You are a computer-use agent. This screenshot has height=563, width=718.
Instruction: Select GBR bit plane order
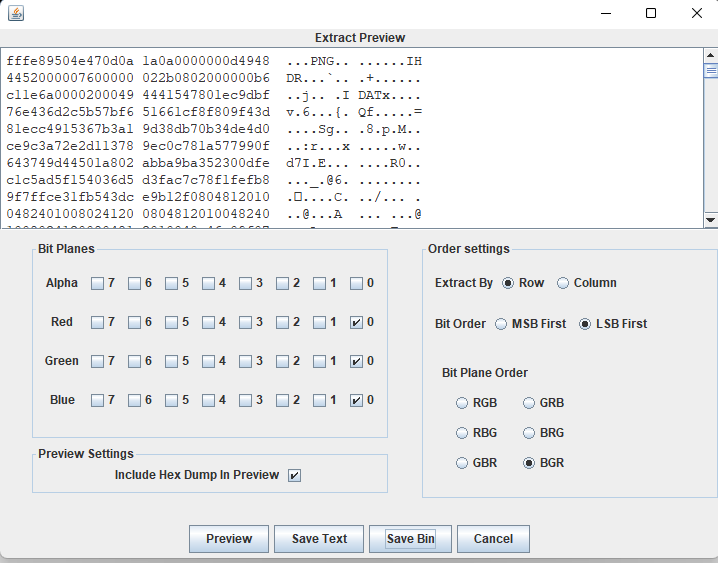tap(462, 463)
